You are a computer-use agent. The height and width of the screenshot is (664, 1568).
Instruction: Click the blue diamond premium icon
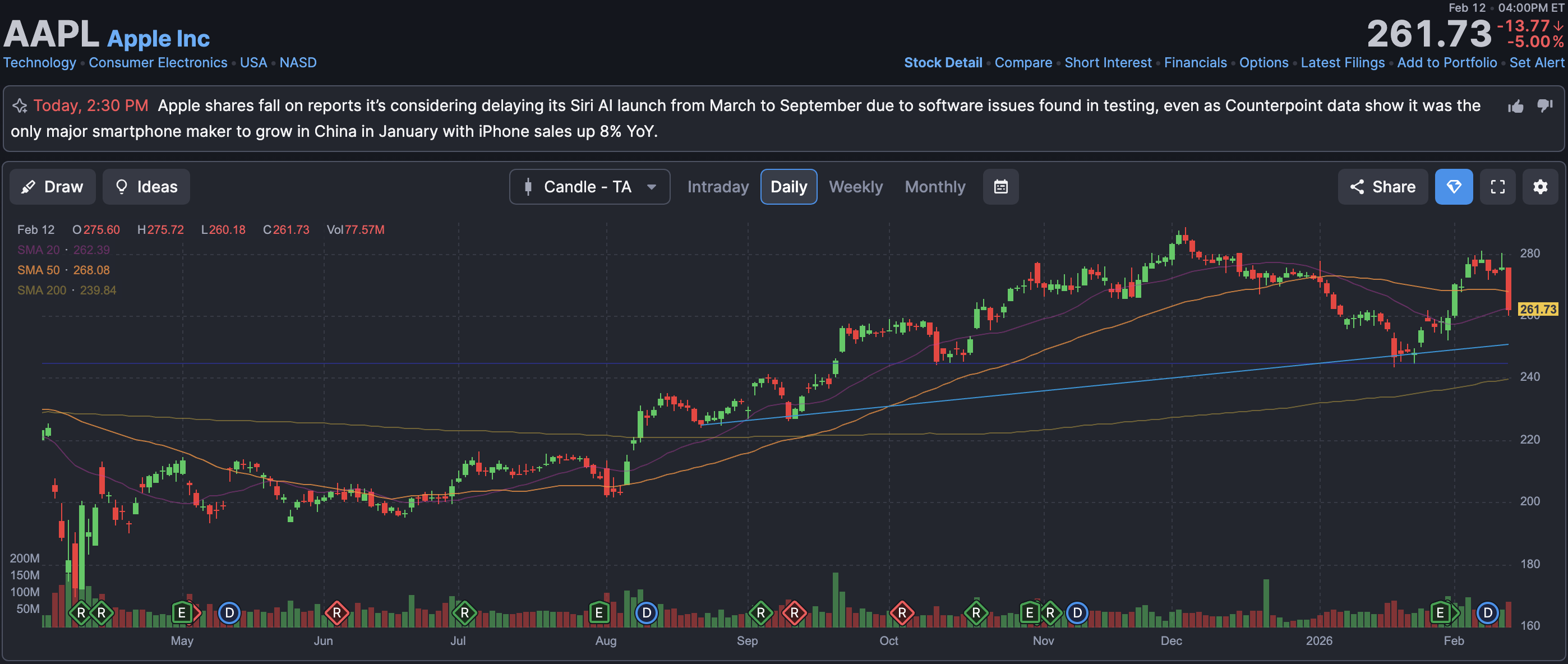(x=1454, y=187)
